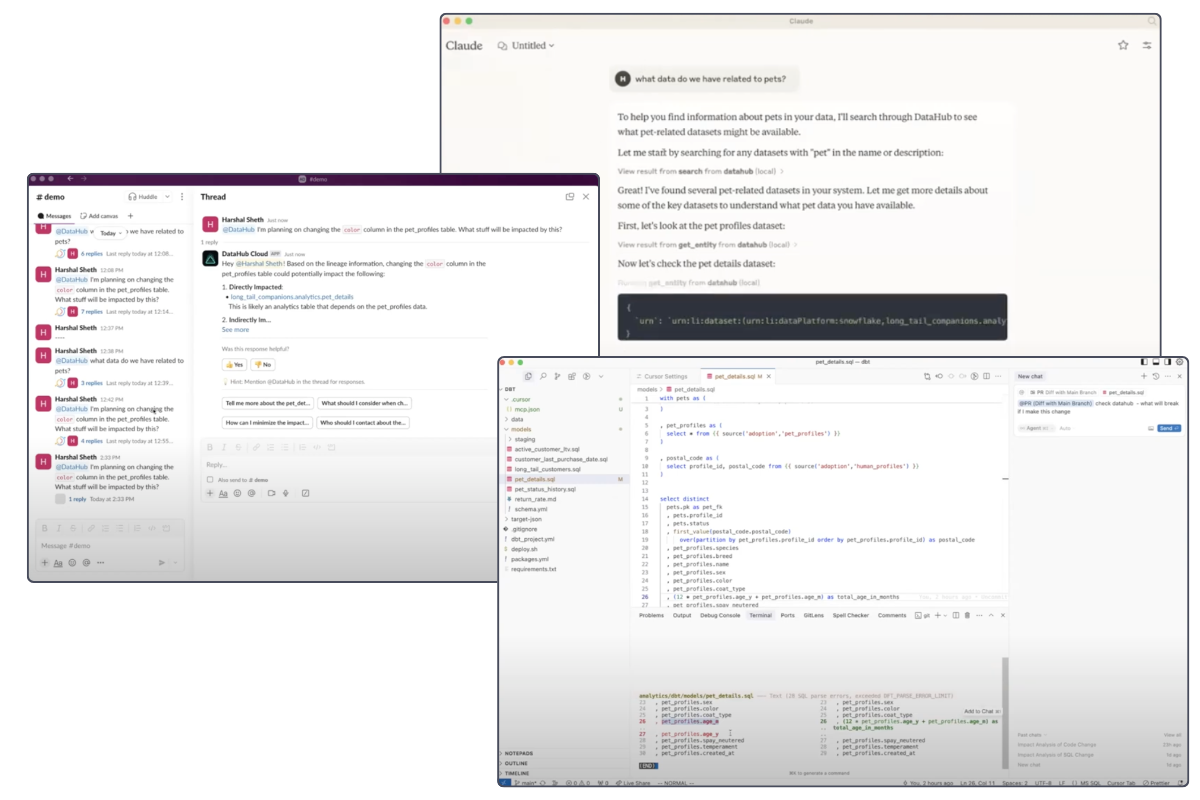Split the terminal panel in Cursor
The width and height of the screenshot is (1200, 800).
point(955,615)
